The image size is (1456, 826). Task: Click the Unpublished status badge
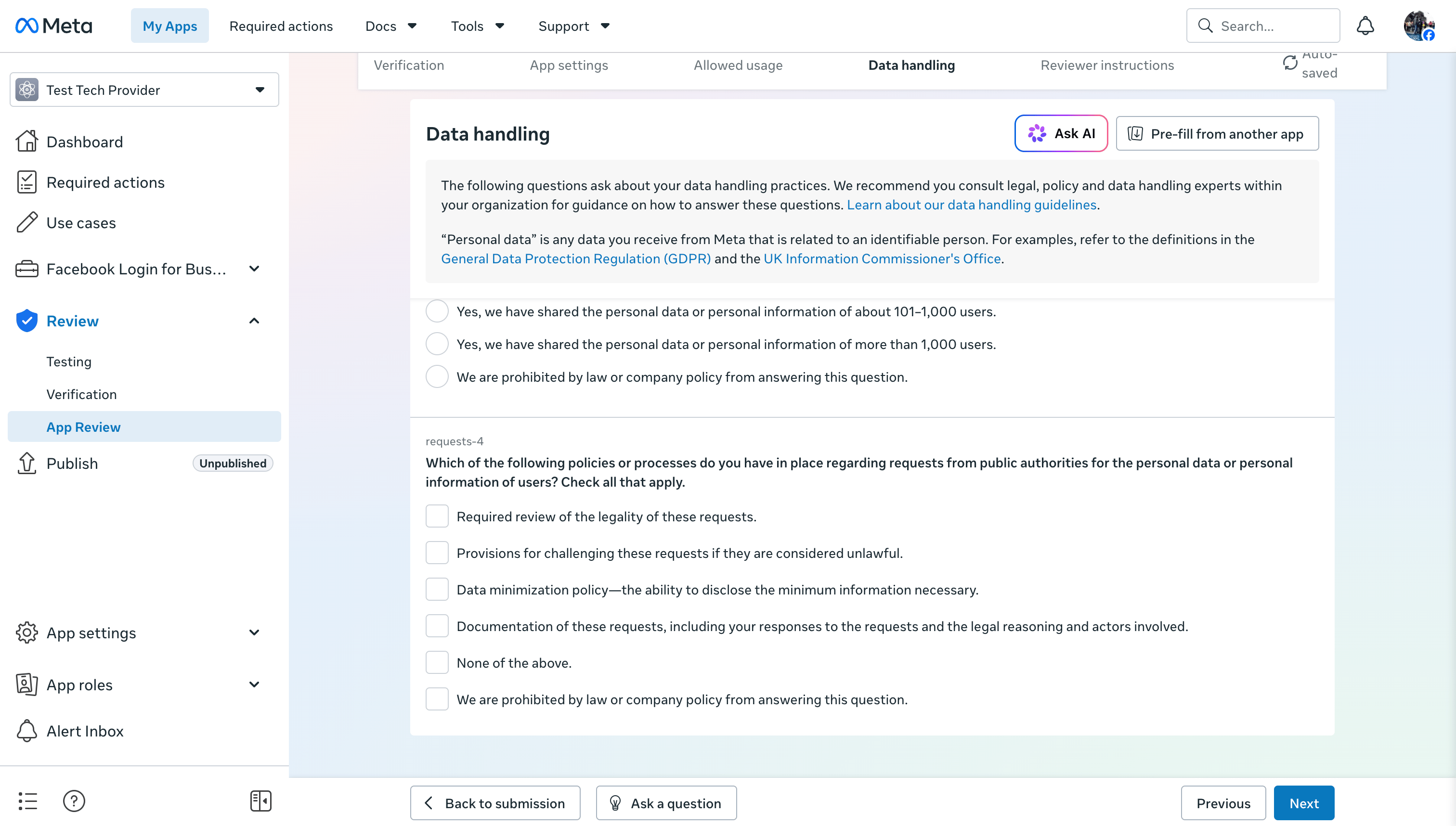point(233,463)
